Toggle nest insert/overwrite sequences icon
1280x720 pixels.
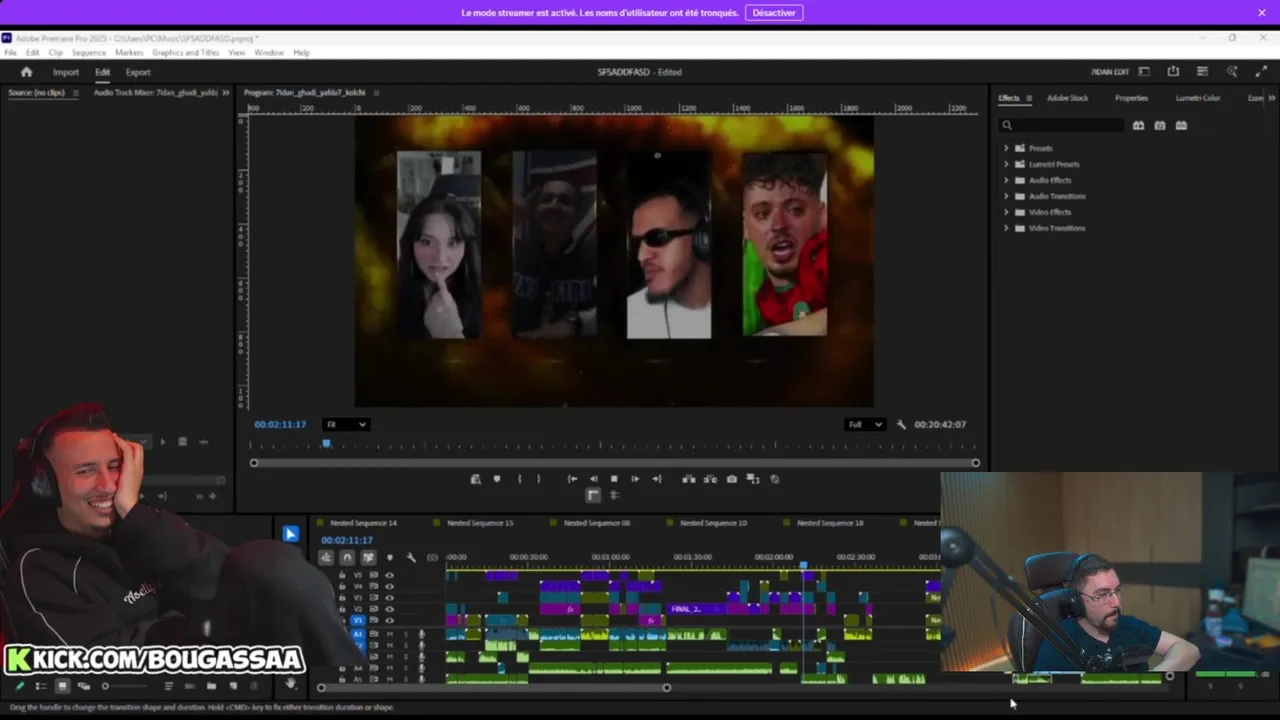[326, 557]
